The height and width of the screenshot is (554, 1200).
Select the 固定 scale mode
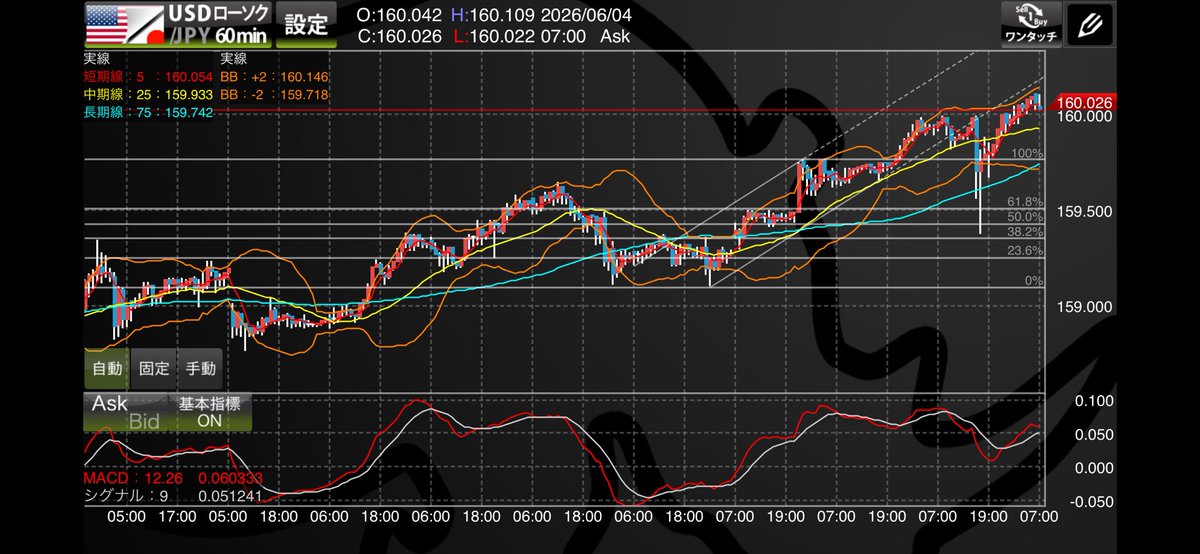[154, 368]
